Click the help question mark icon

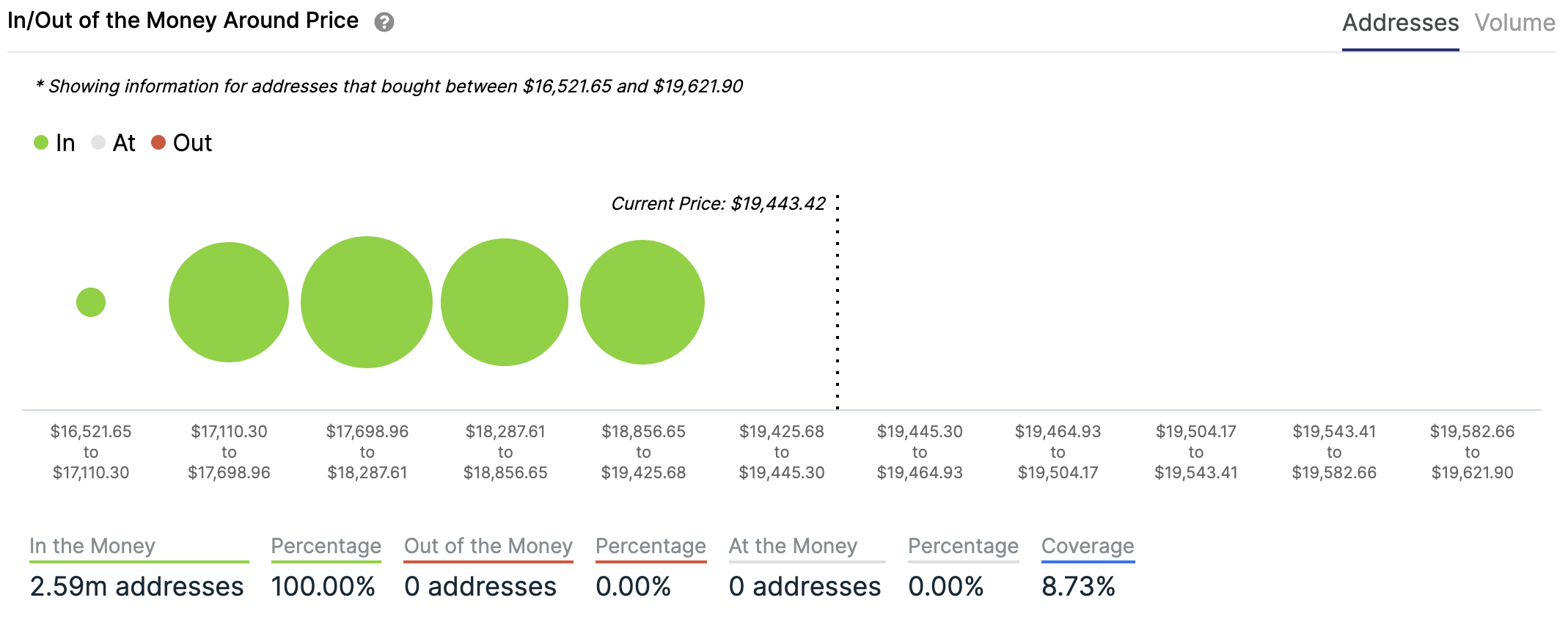[x=384, y=23]
